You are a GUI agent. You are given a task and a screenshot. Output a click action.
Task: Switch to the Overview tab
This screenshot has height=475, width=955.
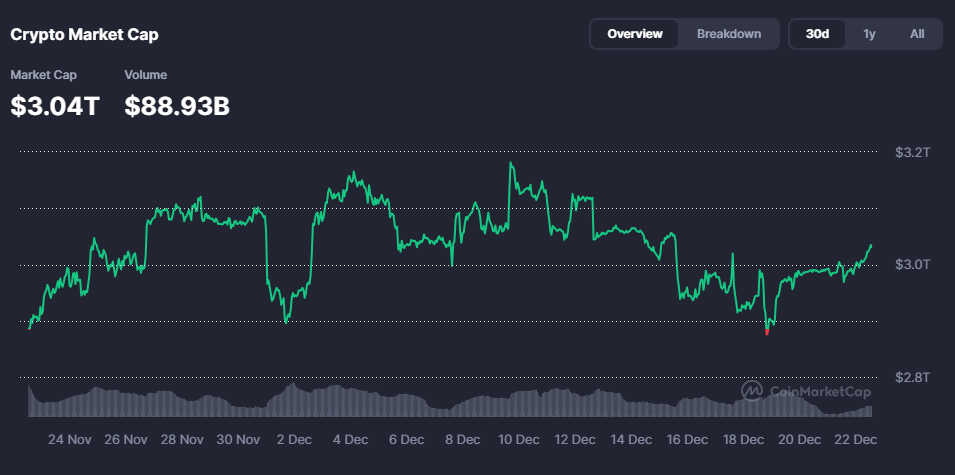pyautogui.click(x=634, y=34)
